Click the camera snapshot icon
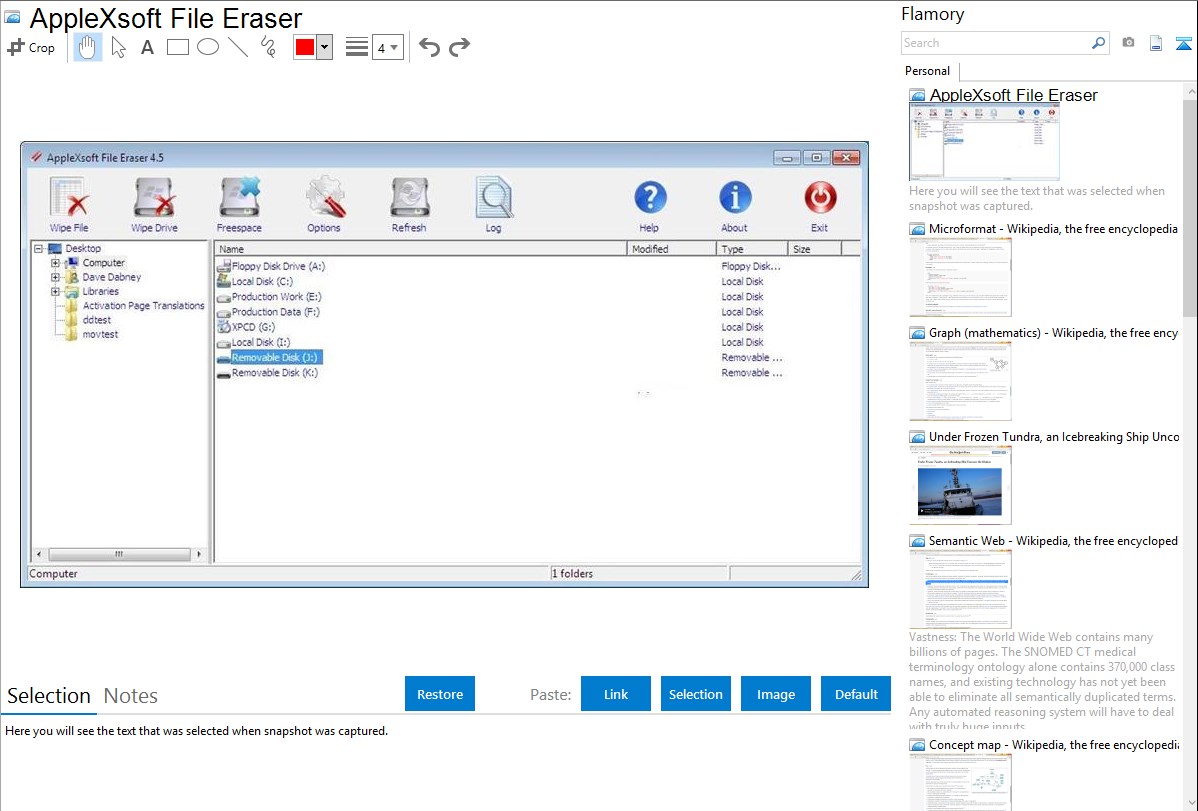Image resolution: width=1198 pixels, height=811 pixels. (1128, 43)
